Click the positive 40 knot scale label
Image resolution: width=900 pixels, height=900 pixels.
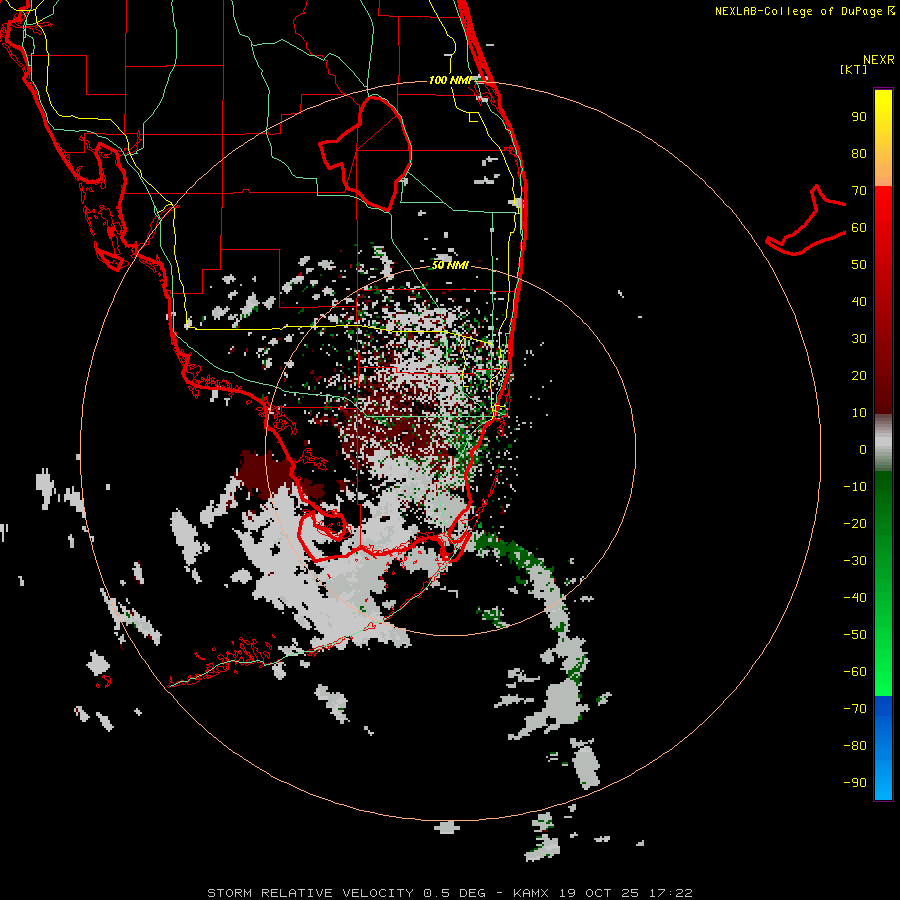(x=859, y=302)
